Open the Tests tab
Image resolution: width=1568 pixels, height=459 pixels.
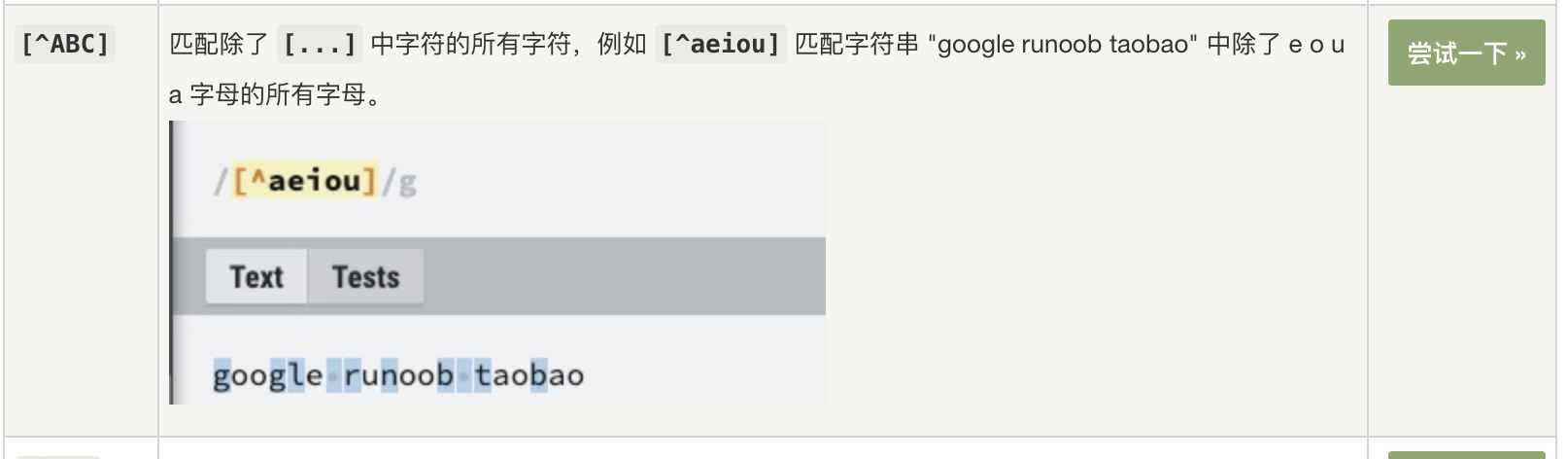coord(365,277)
